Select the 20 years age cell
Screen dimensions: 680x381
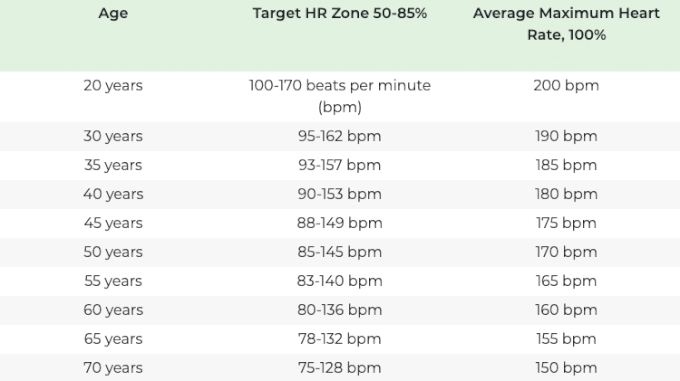[x=113, y=85]
